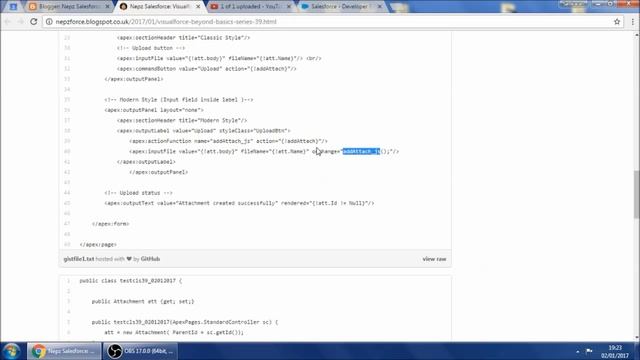640x360 pixels.
Task: Click the apex:outputText Attachment created line
Action: [x=239, y=203]
